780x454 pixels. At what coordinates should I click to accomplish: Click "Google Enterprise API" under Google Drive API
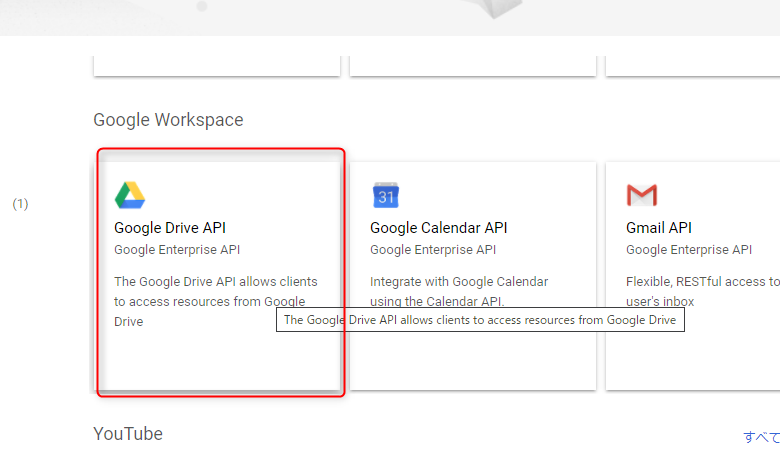[177, 250]
